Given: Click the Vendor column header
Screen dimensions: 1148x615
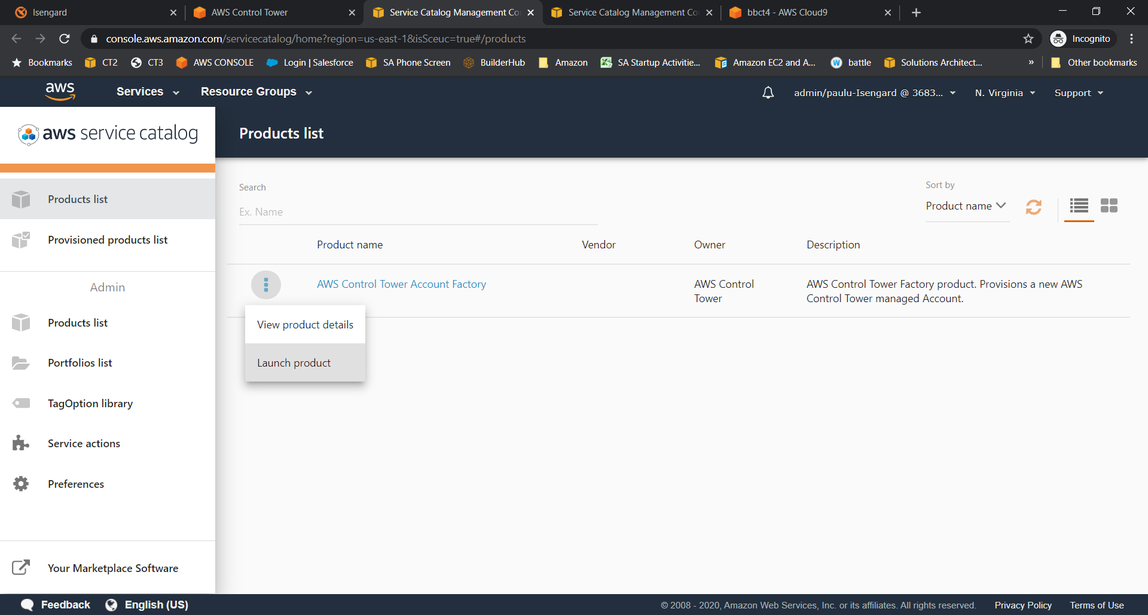Looking at the screenshot, I should pyautogui.click(x=599, y=245).
